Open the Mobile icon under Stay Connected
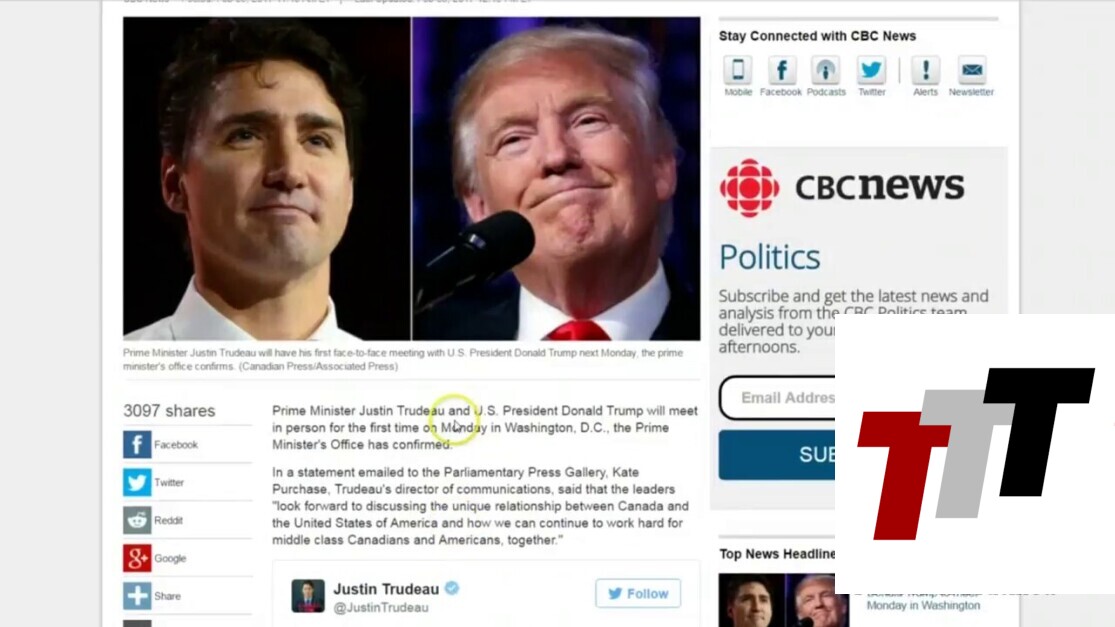Screen dimensions: 1115x627 (737, 70)
